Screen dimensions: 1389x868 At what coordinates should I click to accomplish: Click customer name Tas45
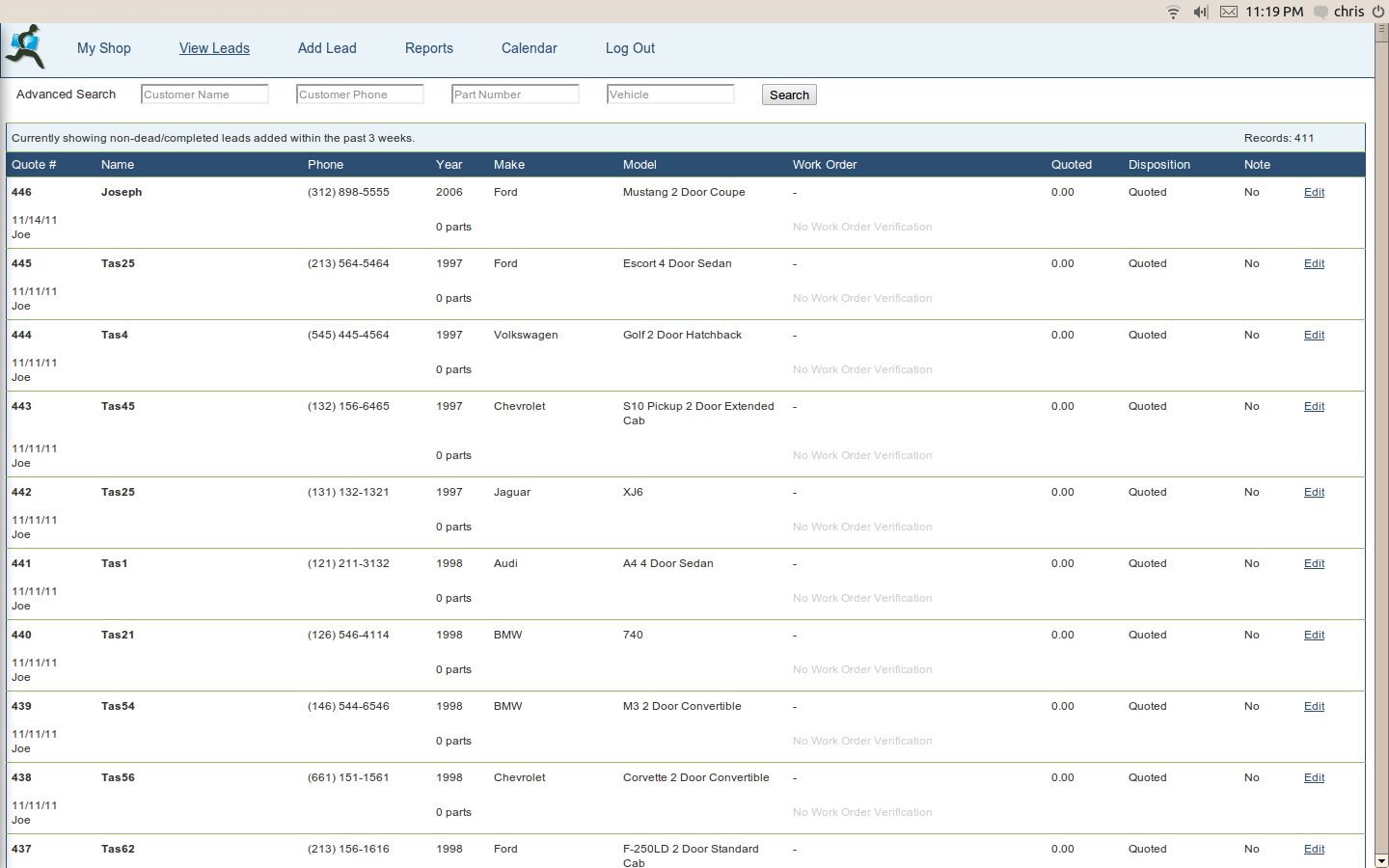coord(118,406)
